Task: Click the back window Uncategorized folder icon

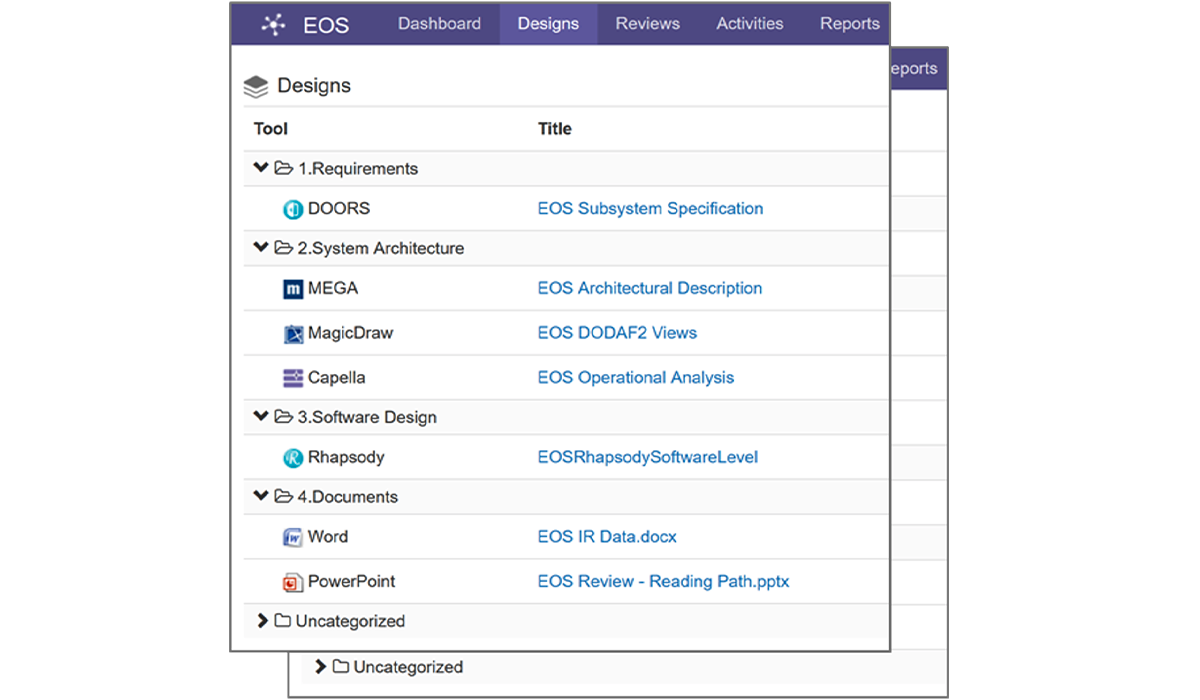Action: point(340,667)
